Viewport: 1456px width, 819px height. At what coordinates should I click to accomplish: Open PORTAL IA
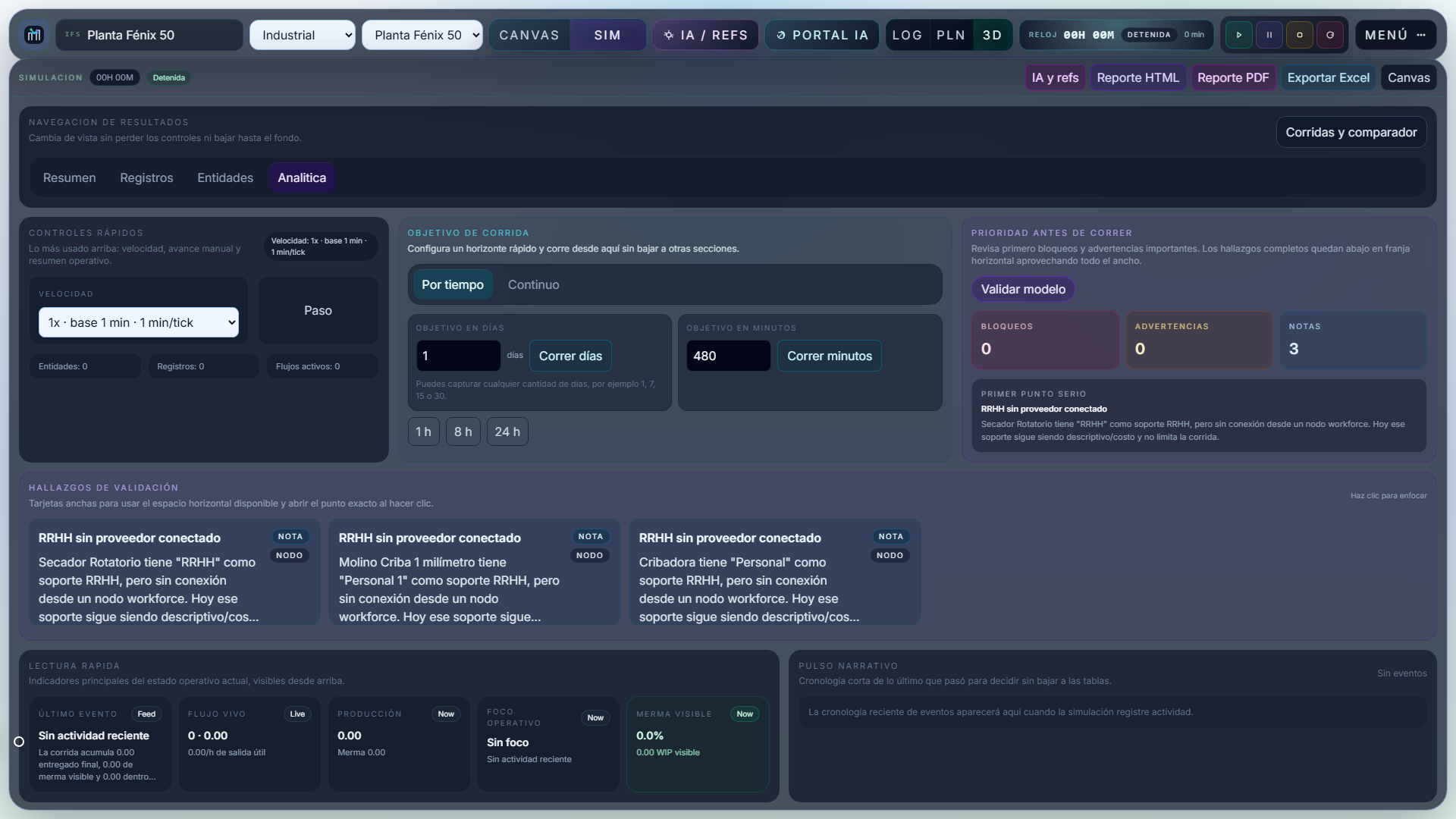click(821, 35)
